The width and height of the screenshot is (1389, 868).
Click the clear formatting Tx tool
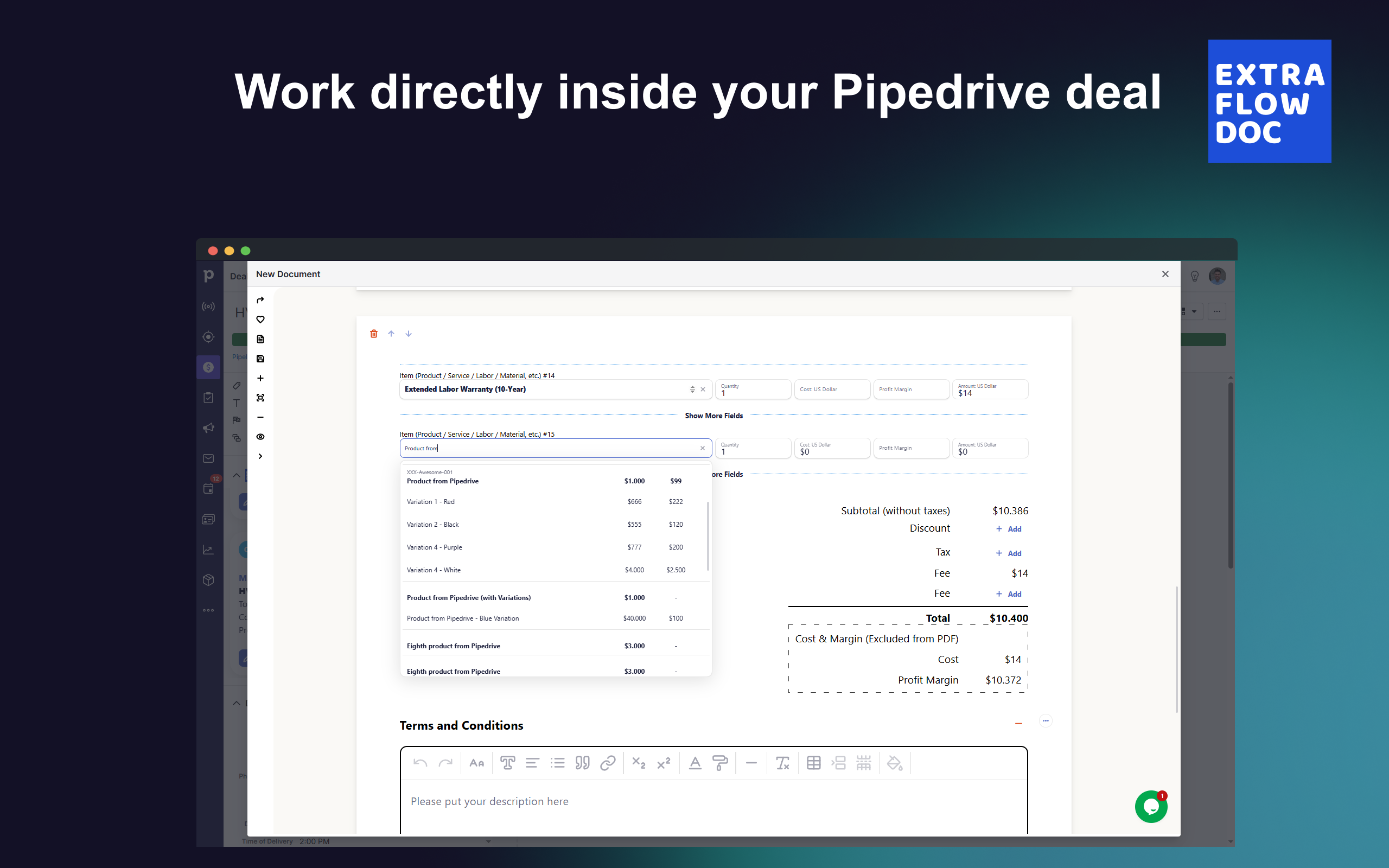782,763
